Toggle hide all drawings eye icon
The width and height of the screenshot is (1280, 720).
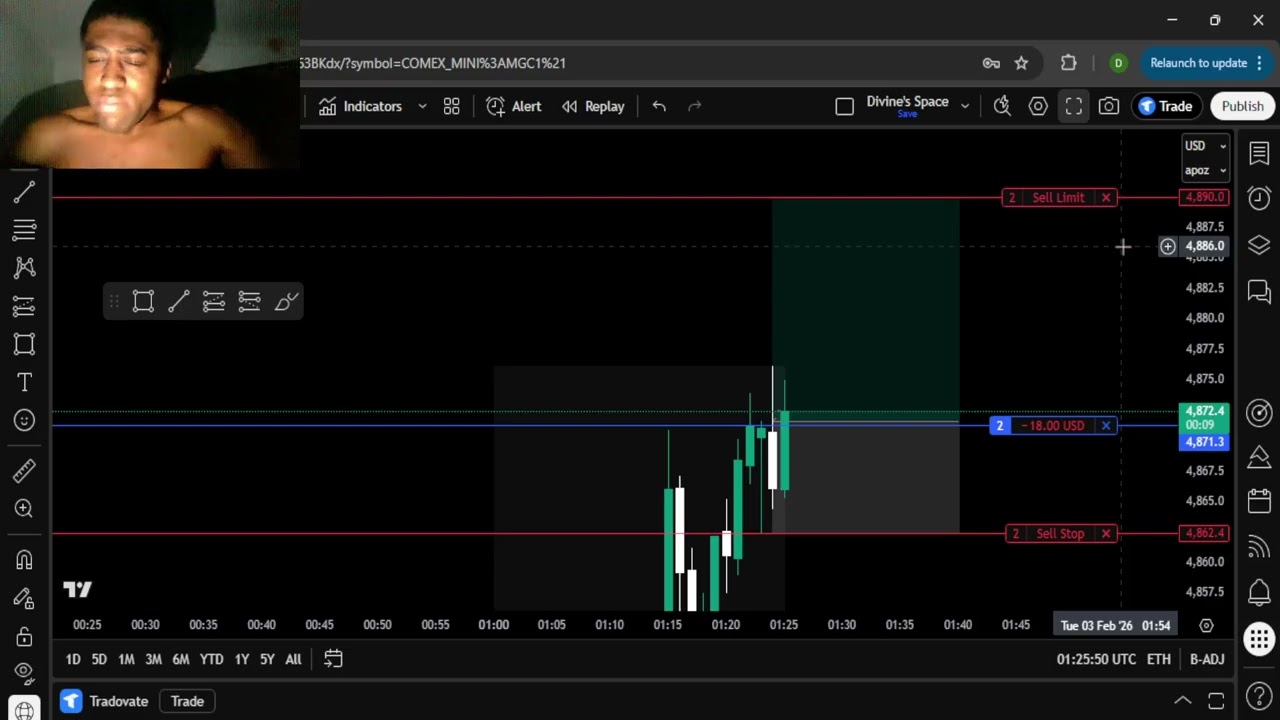tap(24, 672)
